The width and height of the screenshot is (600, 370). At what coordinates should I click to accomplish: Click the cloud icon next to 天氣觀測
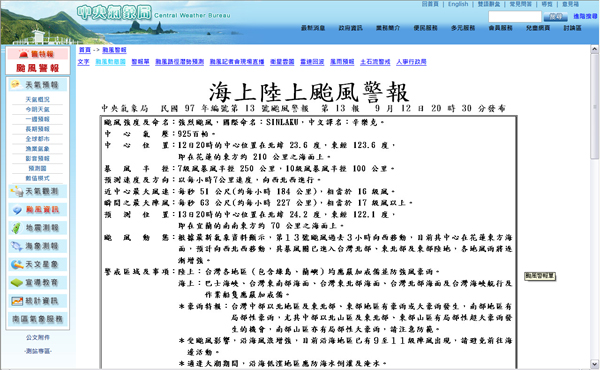pyautogui.click(x=17, y=191)
